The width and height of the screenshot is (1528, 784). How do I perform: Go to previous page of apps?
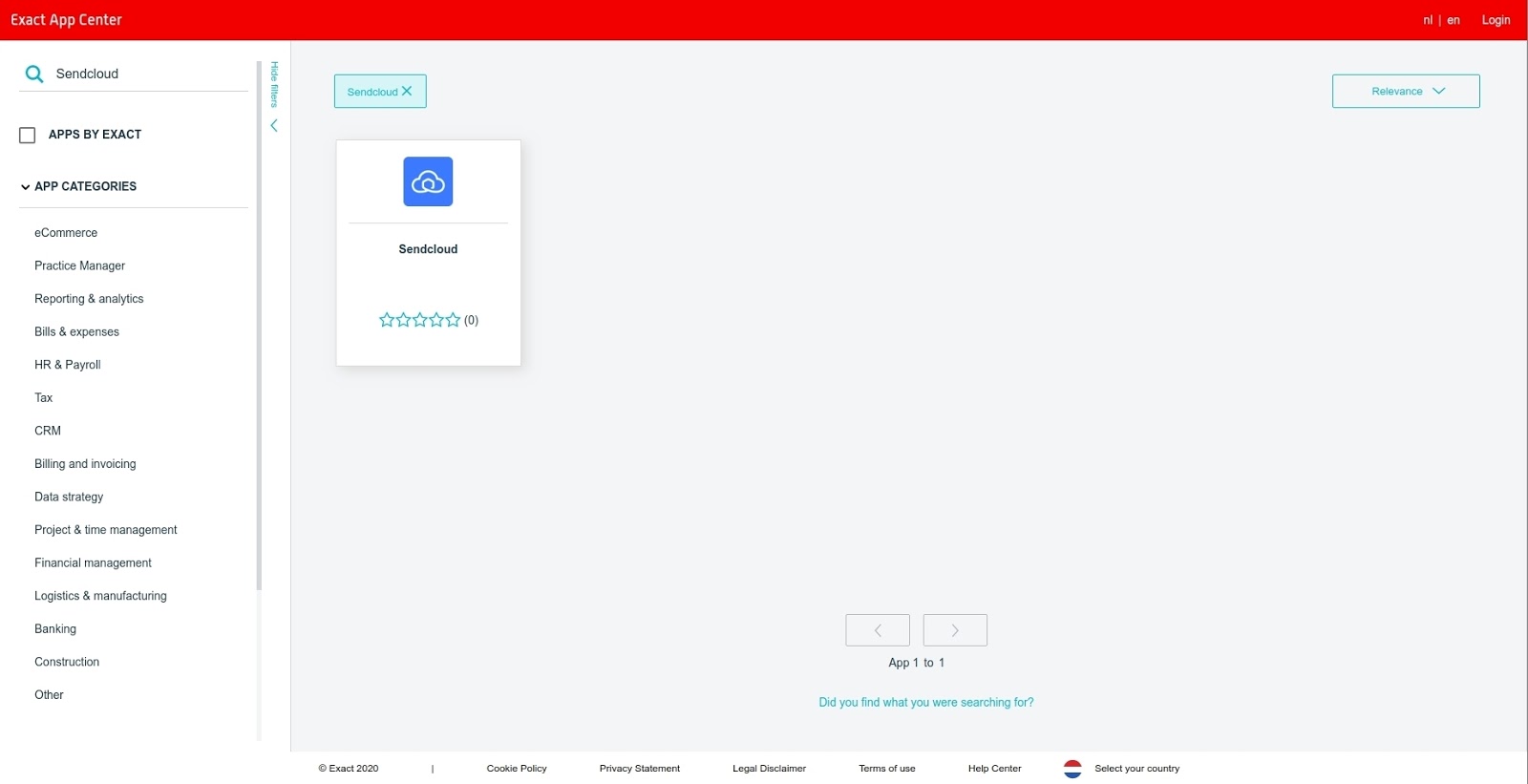(878, 630)
